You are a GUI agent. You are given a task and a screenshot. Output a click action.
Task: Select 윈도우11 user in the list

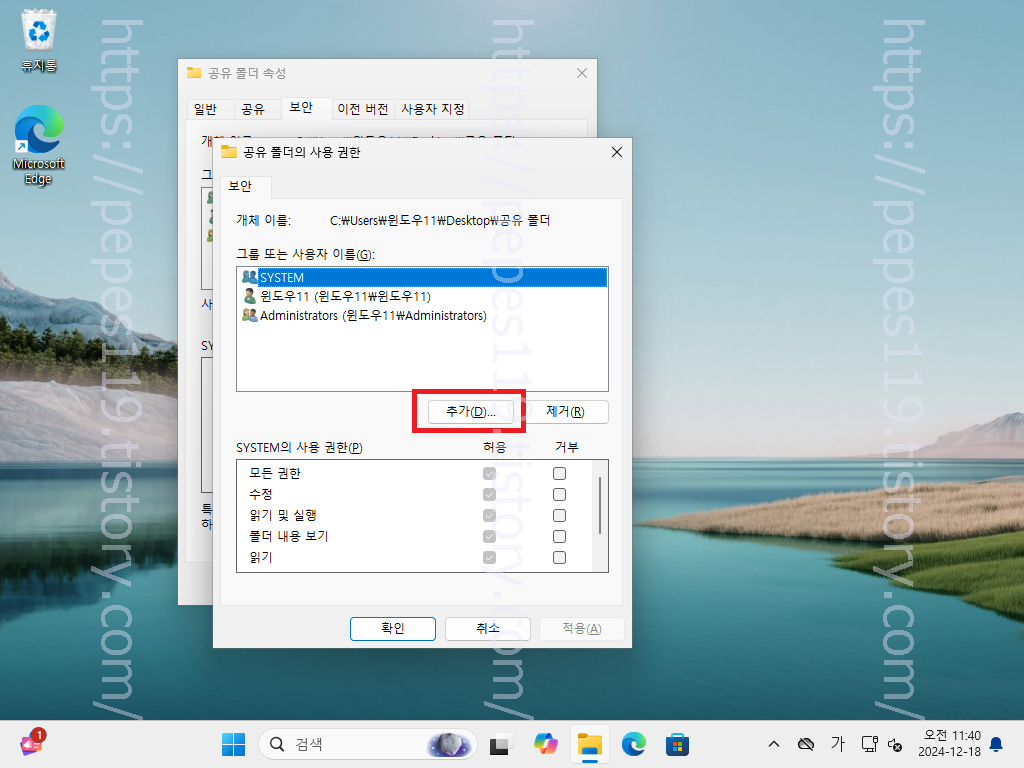click(423, 296)
